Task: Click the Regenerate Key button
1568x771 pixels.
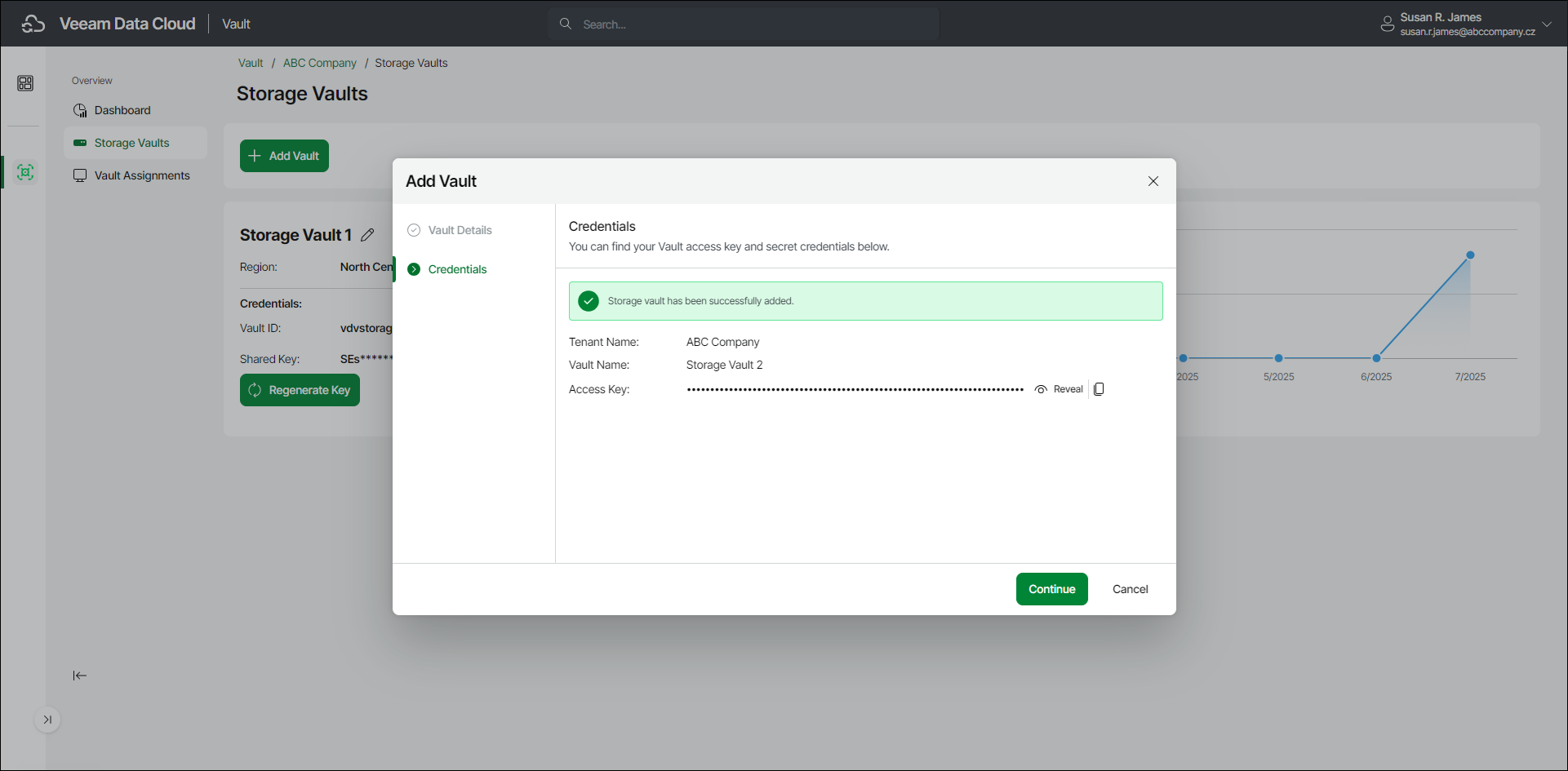Action: tap(300, 390)
